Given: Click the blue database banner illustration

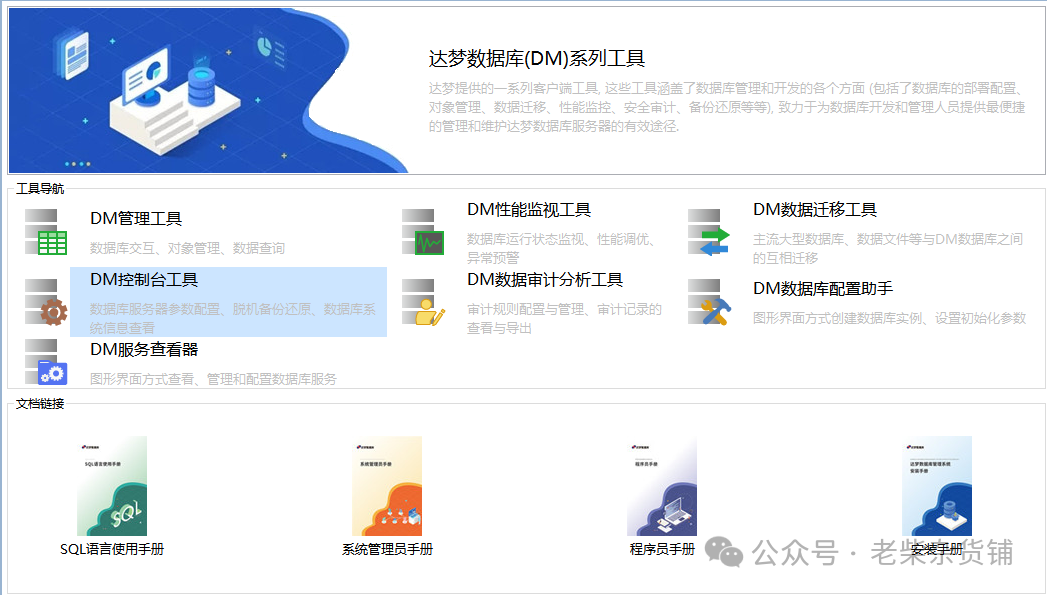Looking at the screenshot, I should (208, 91).
